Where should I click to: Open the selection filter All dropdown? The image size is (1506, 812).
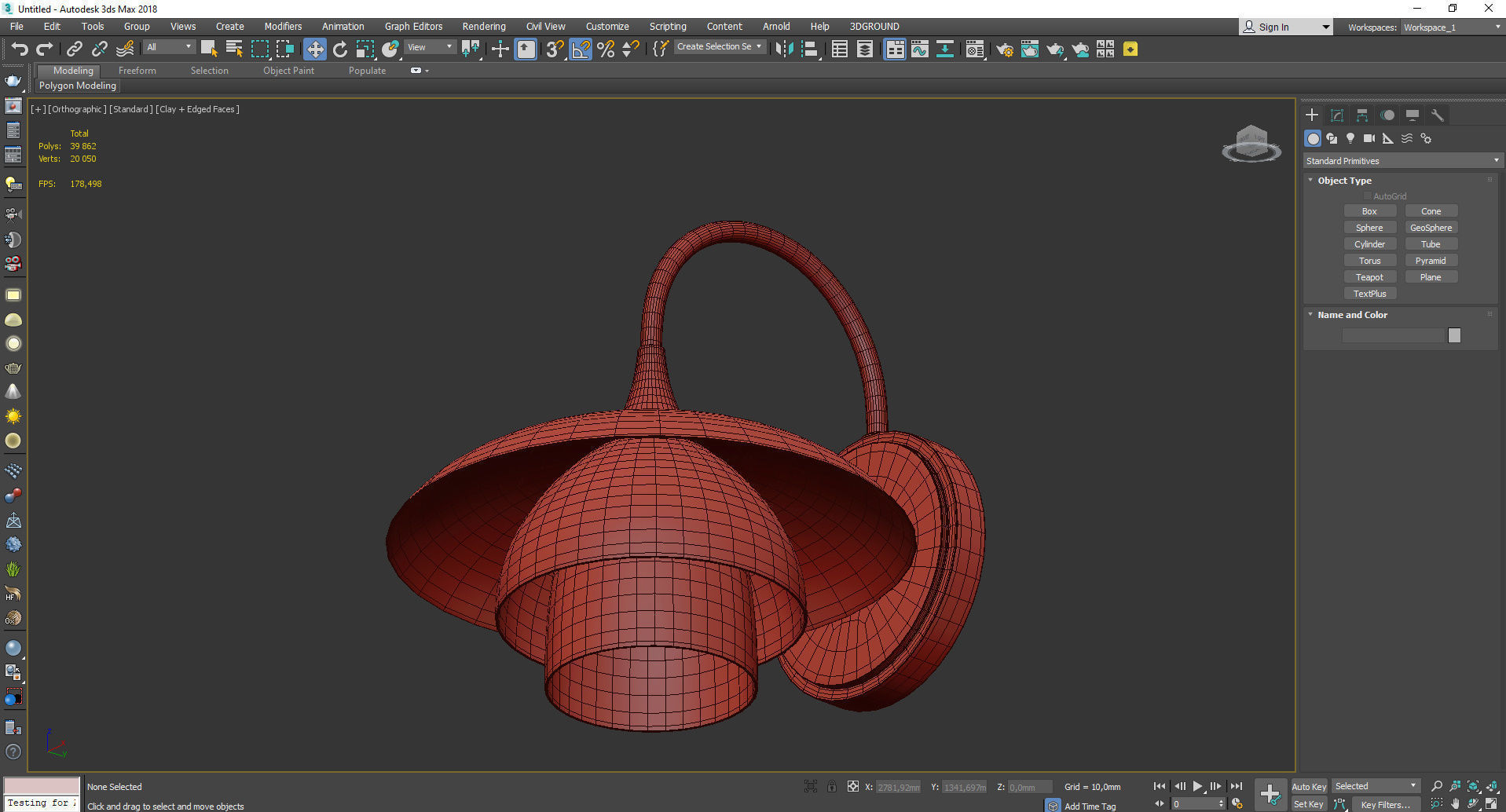pos(169,47)
